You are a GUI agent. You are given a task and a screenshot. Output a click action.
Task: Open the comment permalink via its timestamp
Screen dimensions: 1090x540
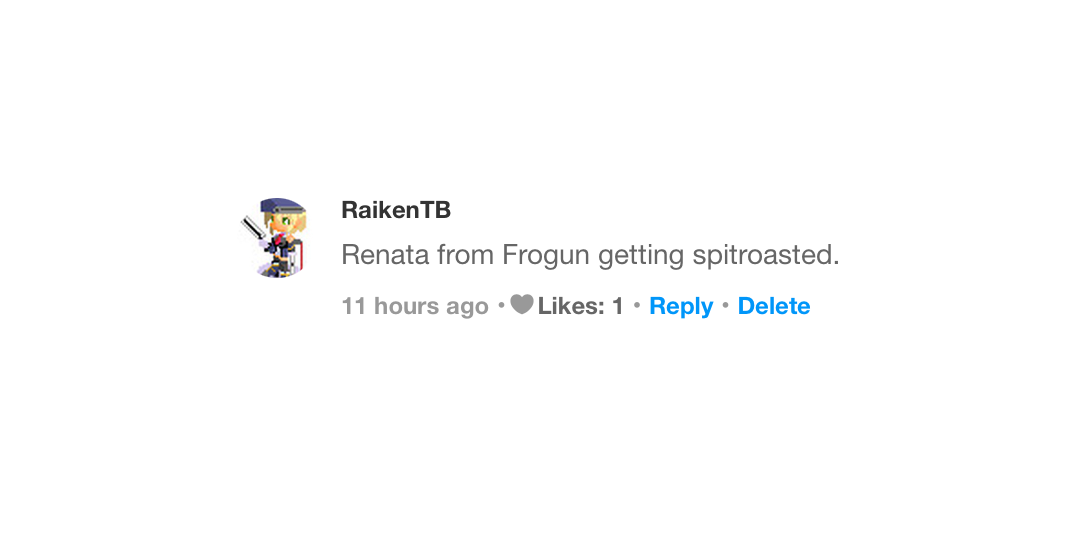coord(415,306)
